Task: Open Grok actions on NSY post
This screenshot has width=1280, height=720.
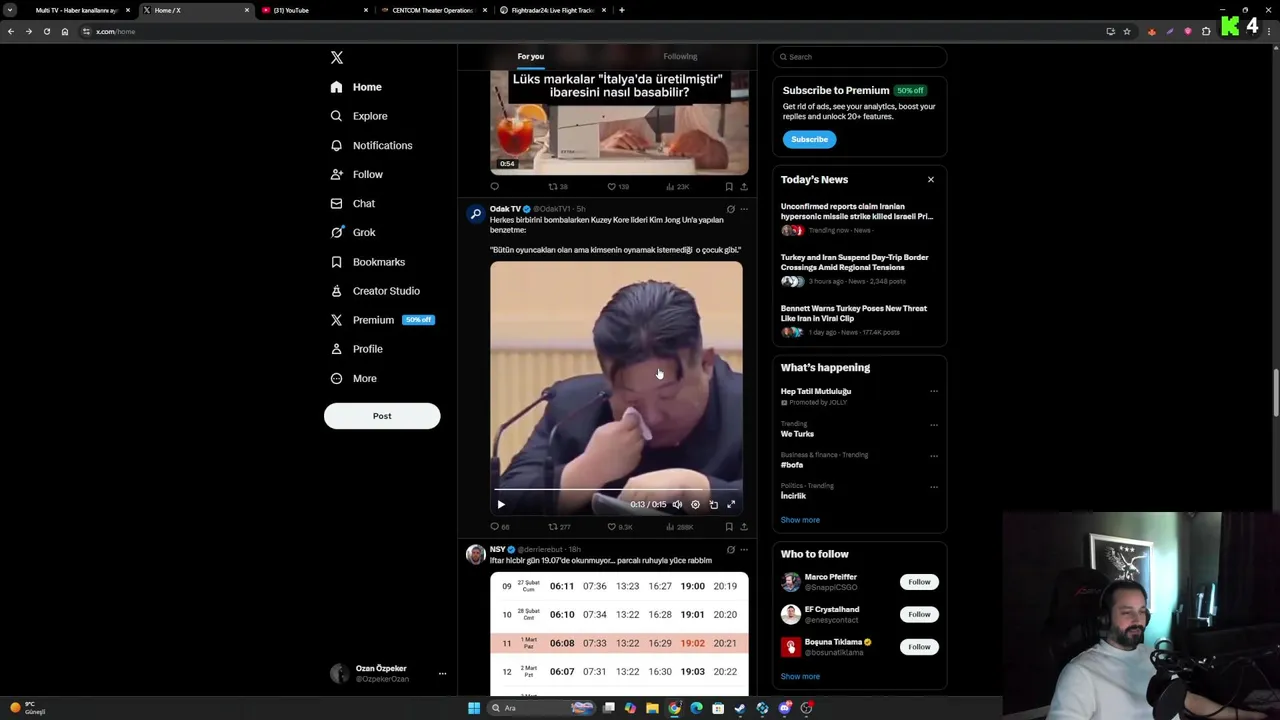Action: pyautogui.click(x=730, y=550)
